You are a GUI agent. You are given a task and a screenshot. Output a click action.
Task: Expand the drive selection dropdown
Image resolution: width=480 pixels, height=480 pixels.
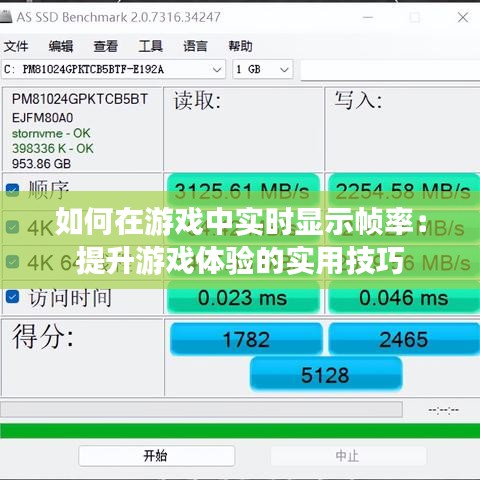pos(113,69)
